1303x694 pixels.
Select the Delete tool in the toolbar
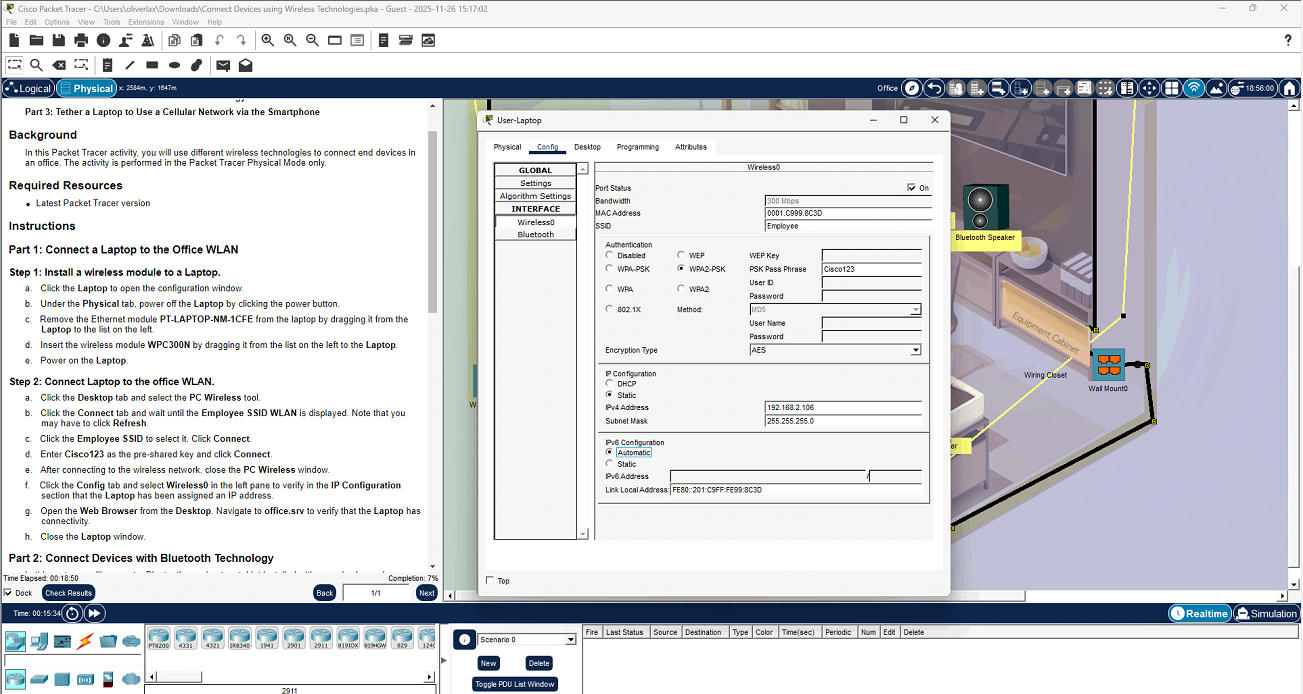tap(58, 64)
